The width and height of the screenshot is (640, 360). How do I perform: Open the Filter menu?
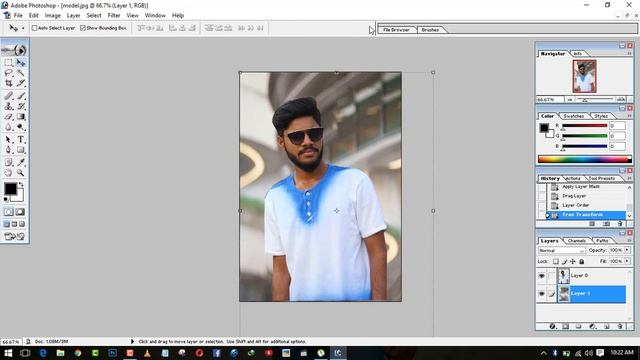[x=114, y=16]
